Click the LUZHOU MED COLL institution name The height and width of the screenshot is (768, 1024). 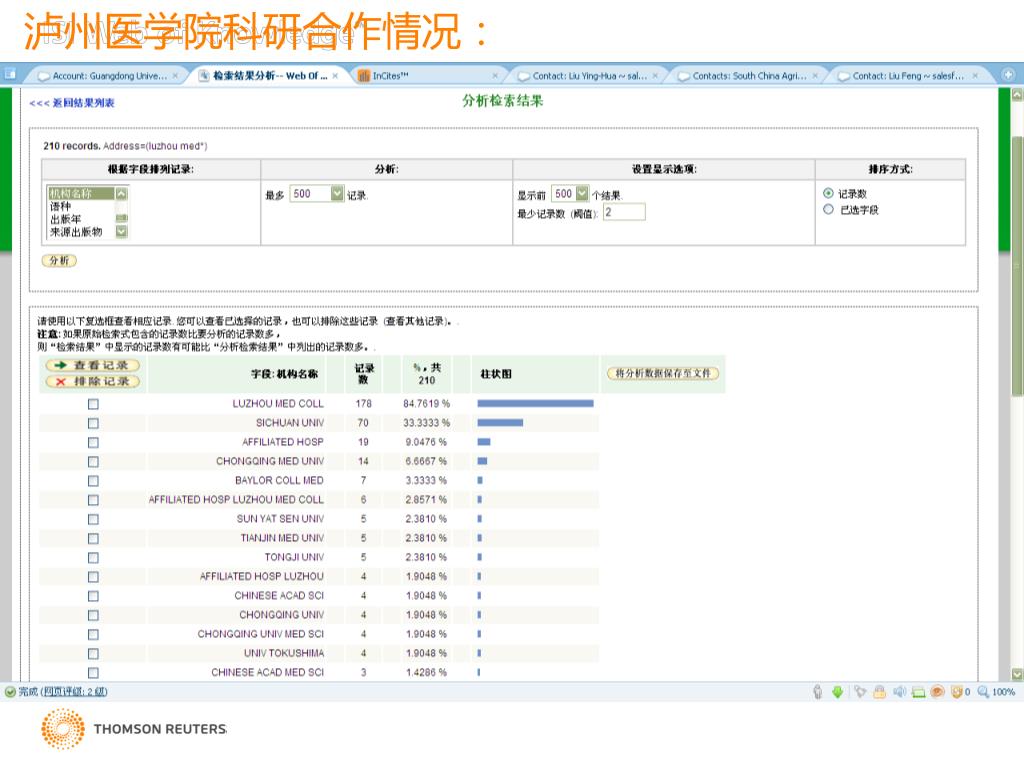click(278, 404)
